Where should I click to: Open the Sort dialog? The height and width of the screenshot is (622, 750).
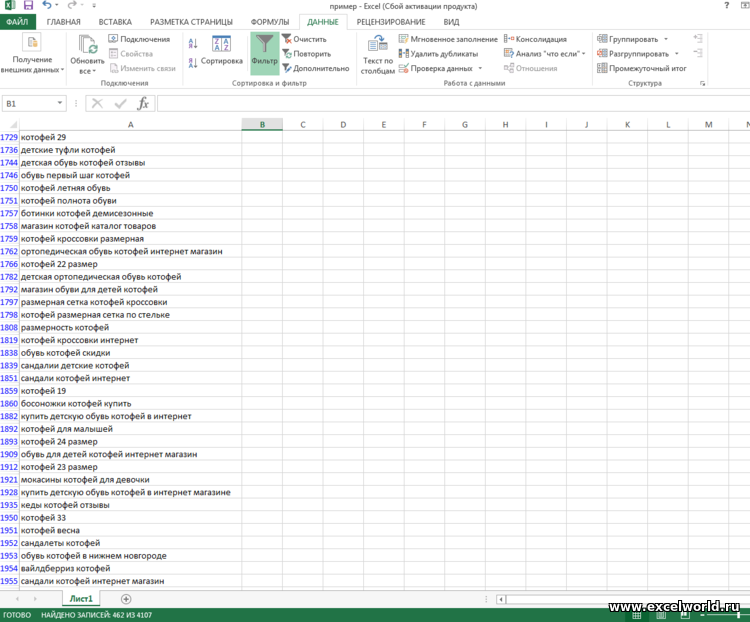(x=221, y=50)
